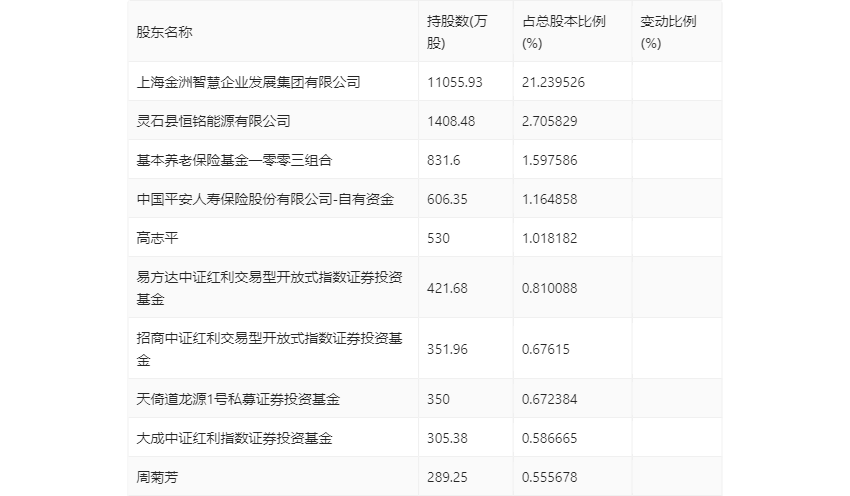Select the percentage 0.555678
Viewport: 850px width, 496px height.
coord(550,477)
